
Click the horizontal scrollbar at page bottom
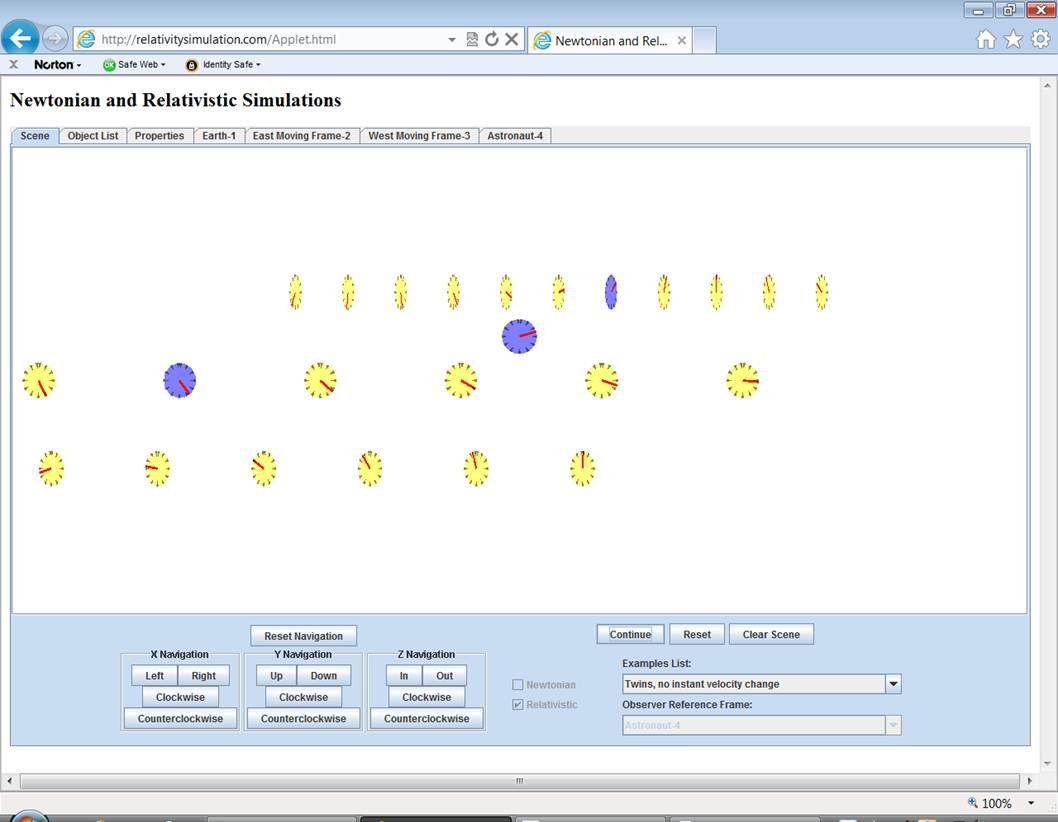[520, 780]
